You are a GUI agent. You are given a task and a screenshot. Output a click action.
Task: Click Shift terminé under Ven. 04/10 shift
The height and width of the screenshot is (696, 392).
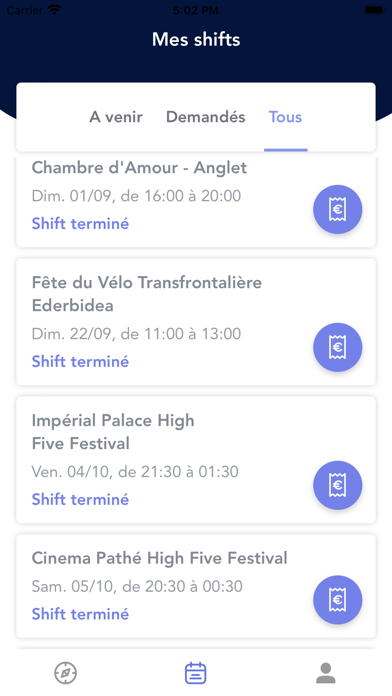coord(80,499)
